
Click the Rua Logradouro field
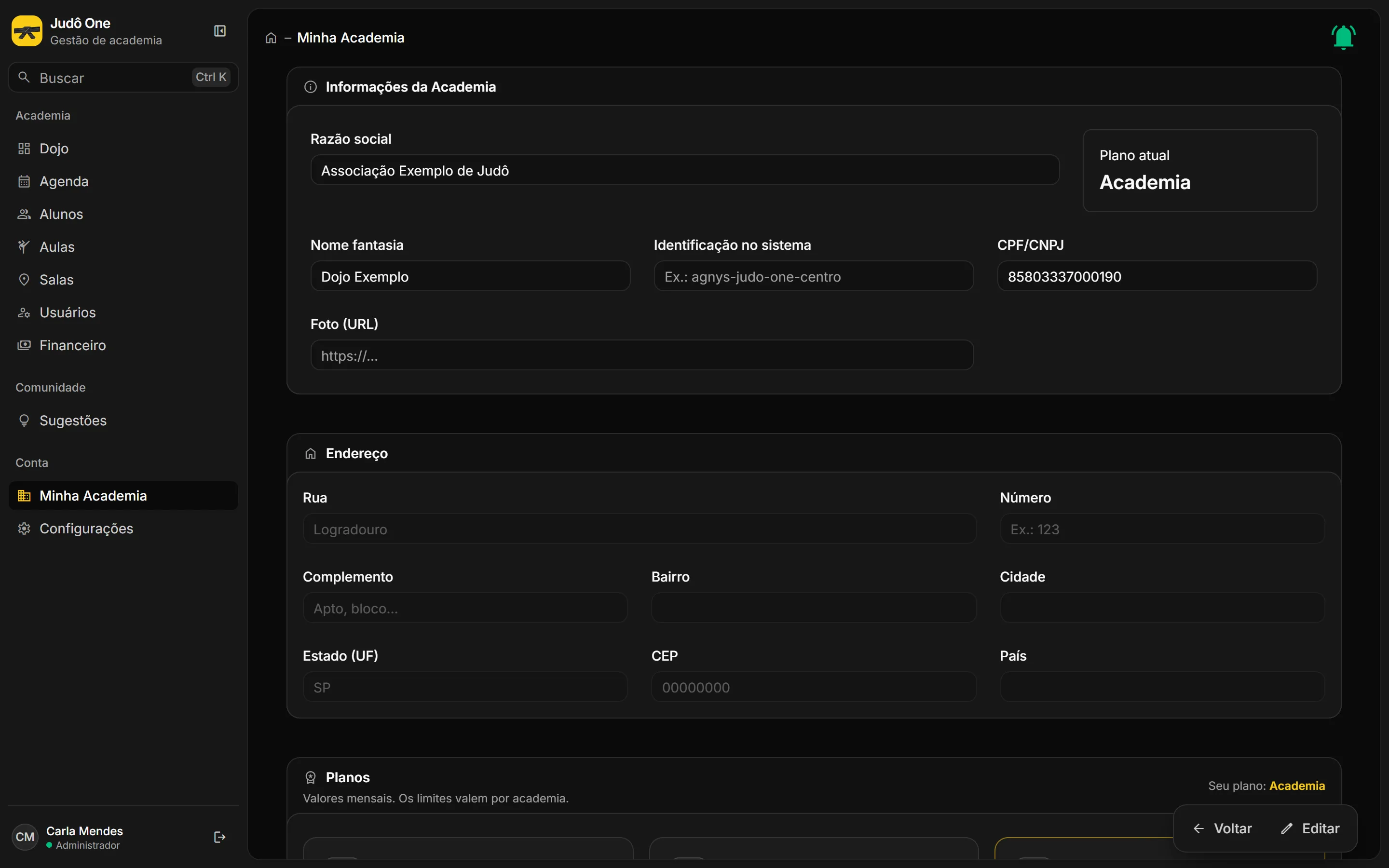click(x=640, y=529)
